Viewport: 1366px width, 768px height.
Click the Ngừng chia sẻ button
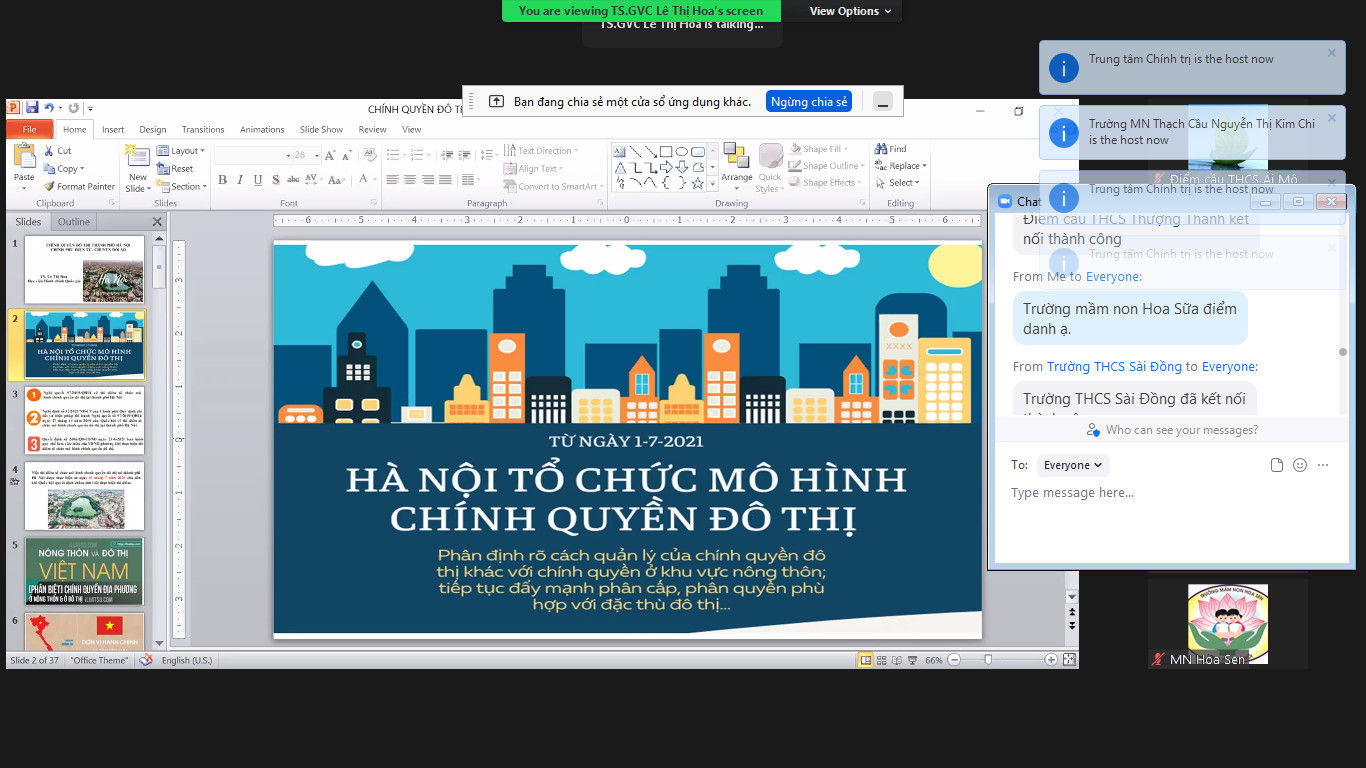click(809, 102)
